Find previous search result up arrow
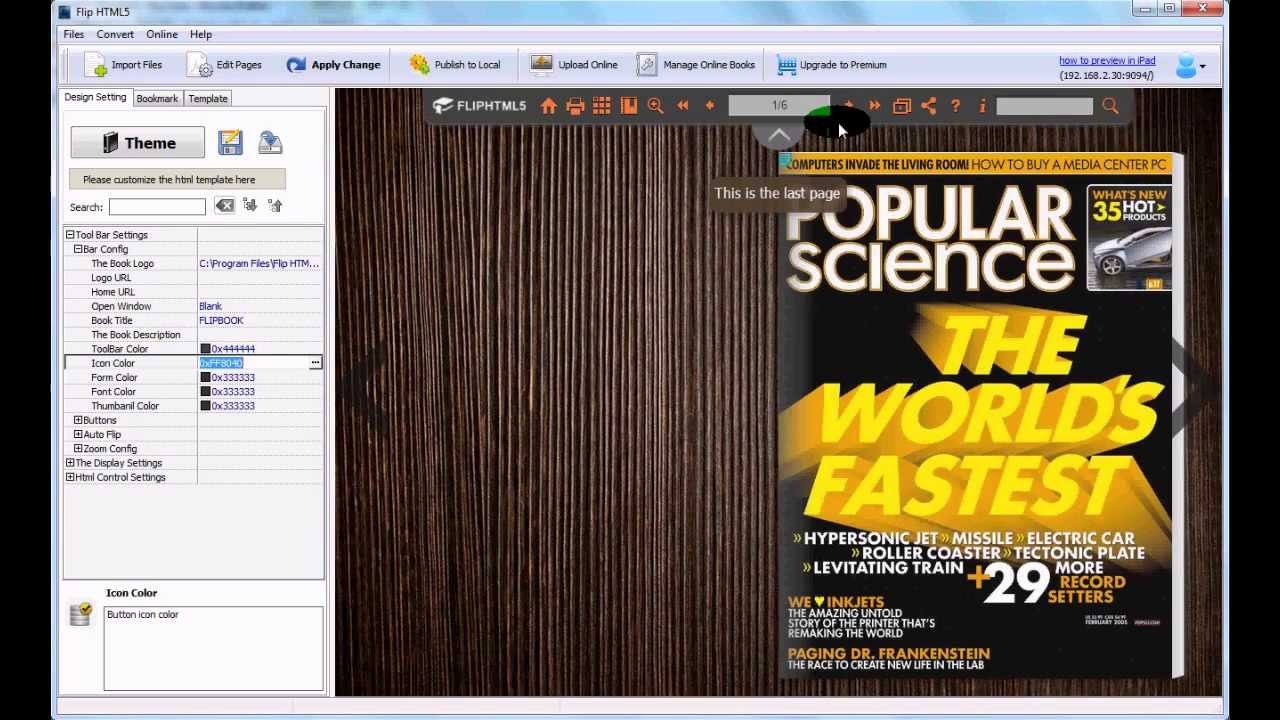The image size is (1280, 720). tap(275, 206)
